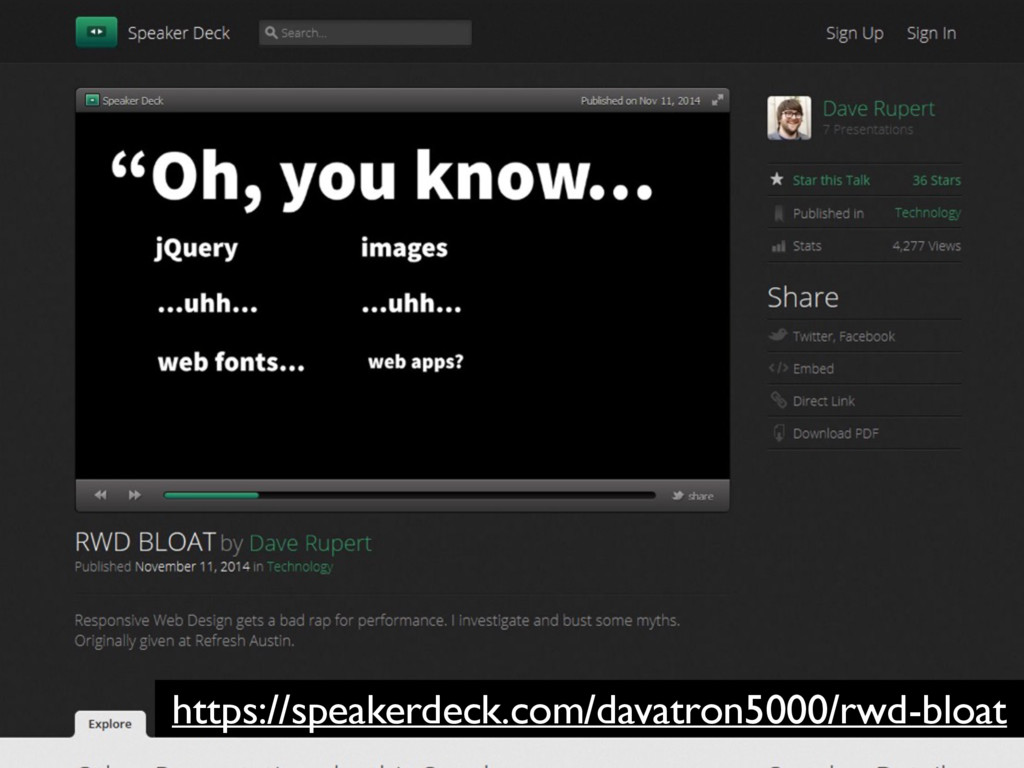Open the Embed option

pyautogui.click(x=813, y=369)
